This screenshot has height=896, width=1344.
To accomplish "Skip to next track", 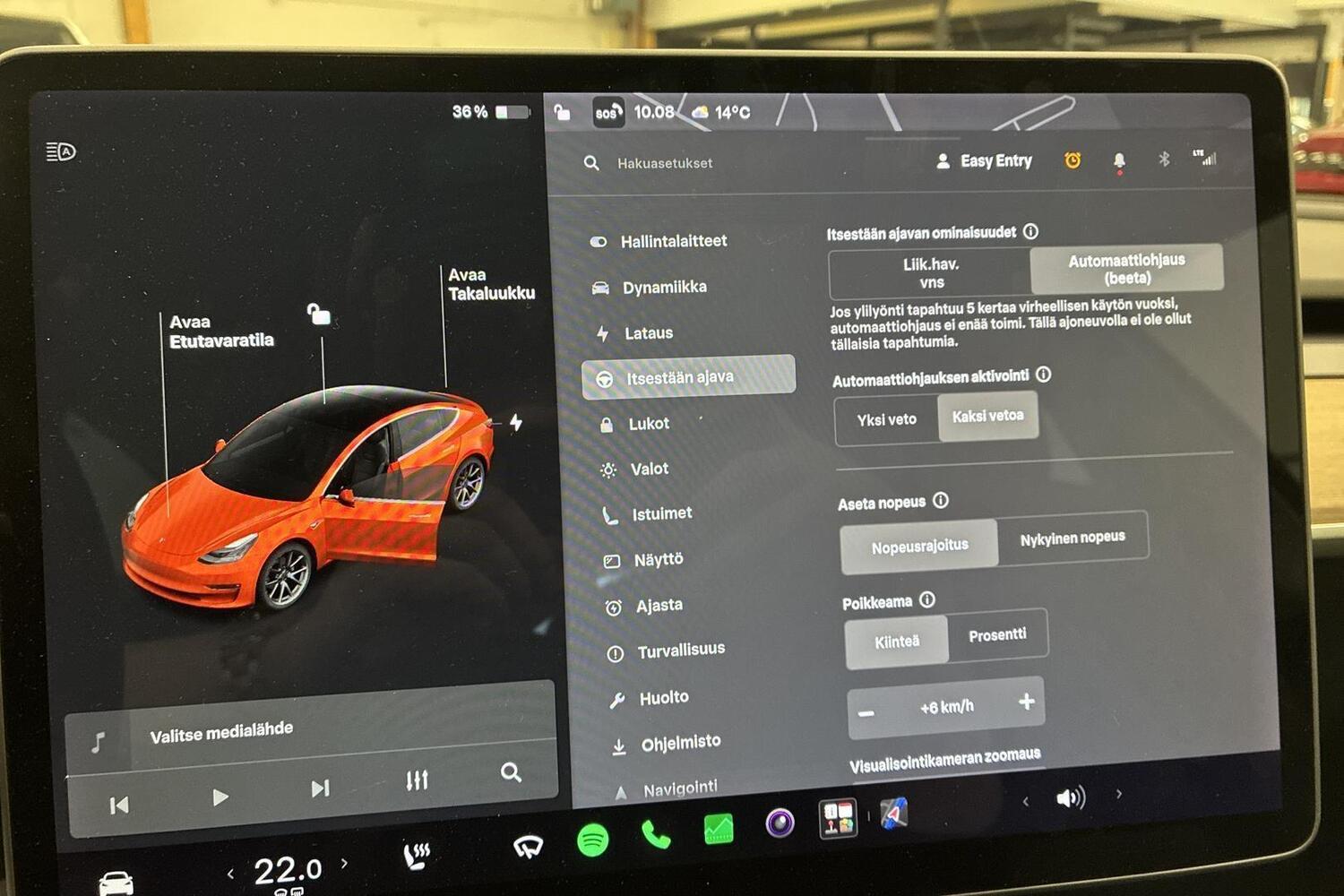I will click(x=320, y=788).
